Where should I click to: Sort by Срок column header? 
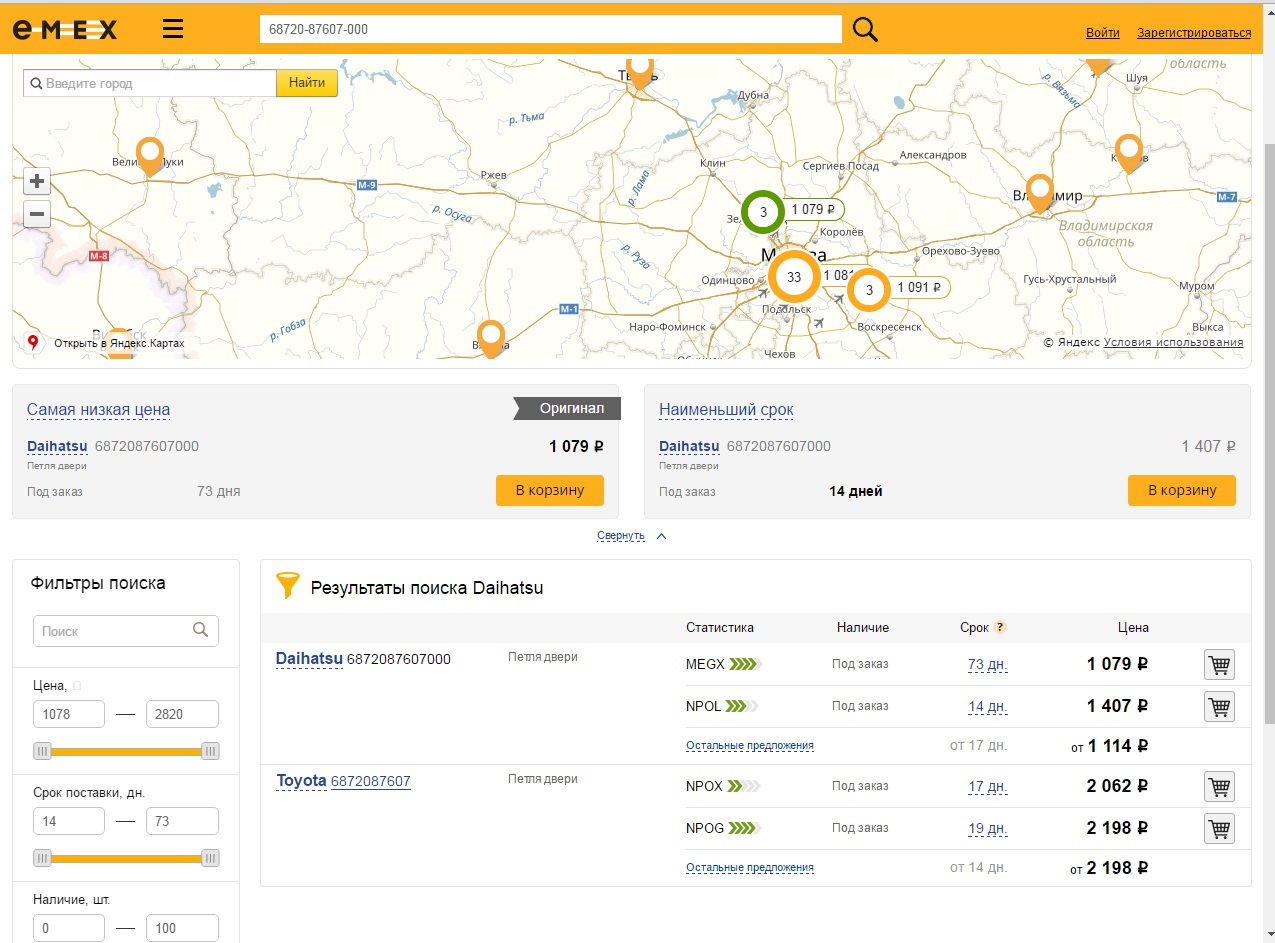(974, 628)
